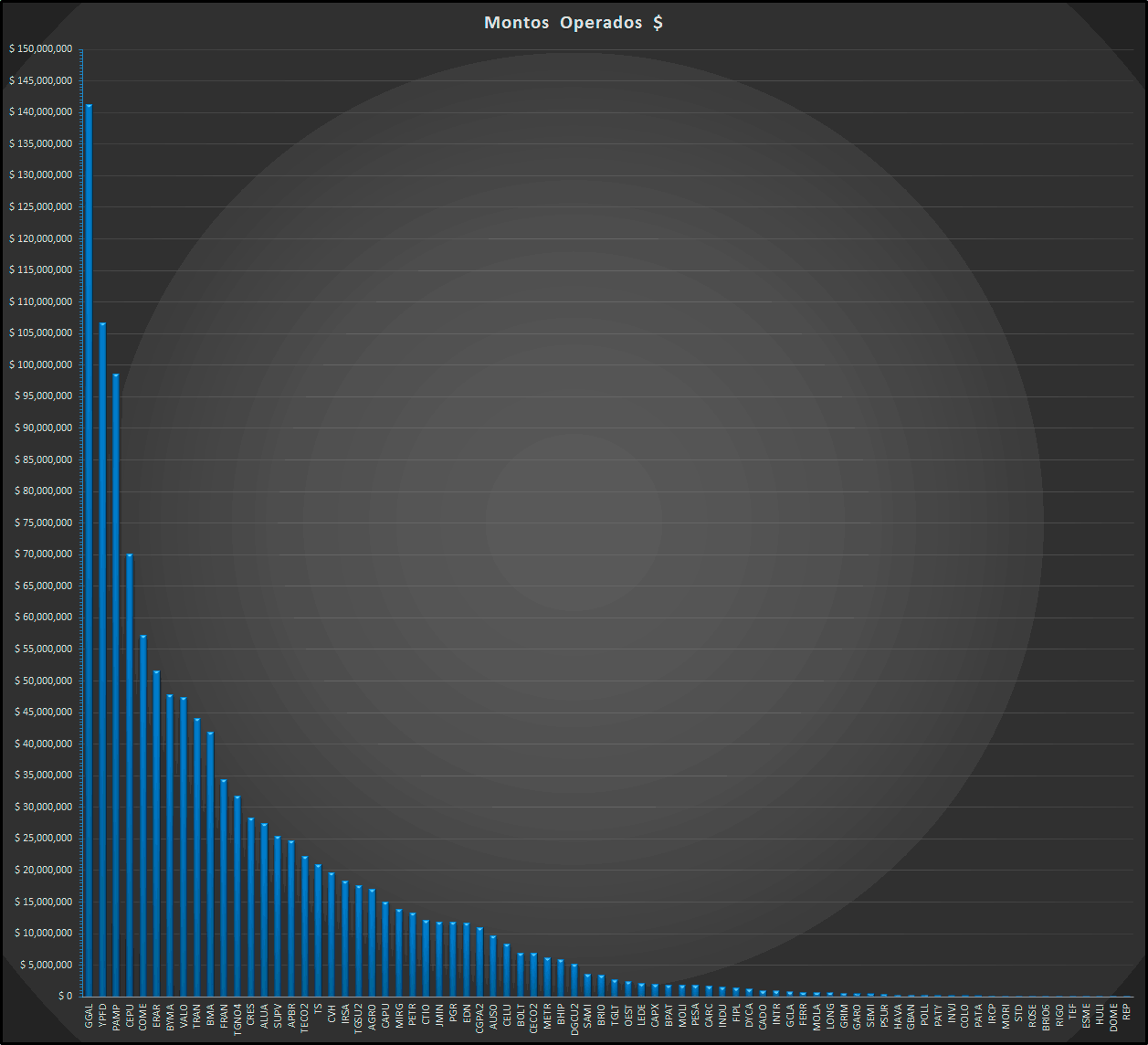Select the $ 50,000,000 axis label
This screenshot has height=1045, width=1148.
43,681
